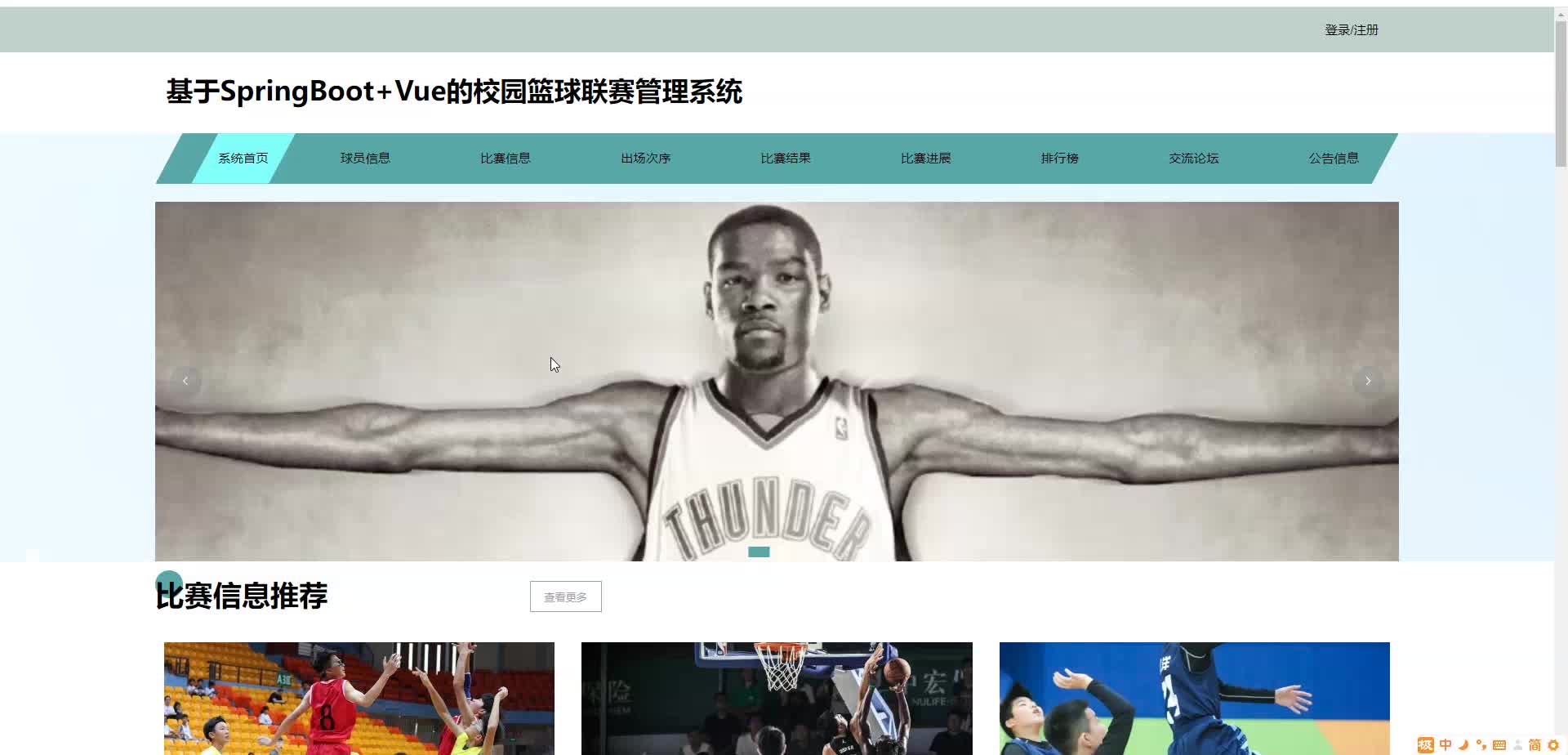Screen dimensions: 1568x755
Task: Toggle simplified/traditional with the 简 icon
Action: click(x=1535, y=744)
